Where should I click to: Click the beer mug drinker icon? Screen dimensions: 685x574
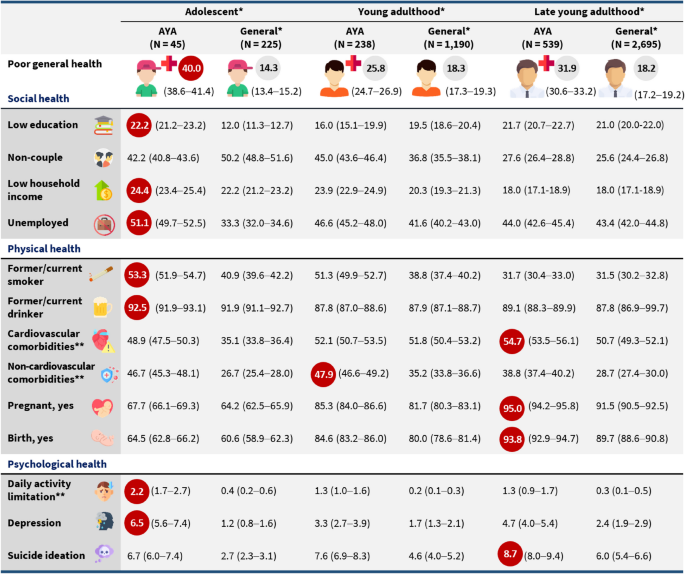[x=102, y=307]
